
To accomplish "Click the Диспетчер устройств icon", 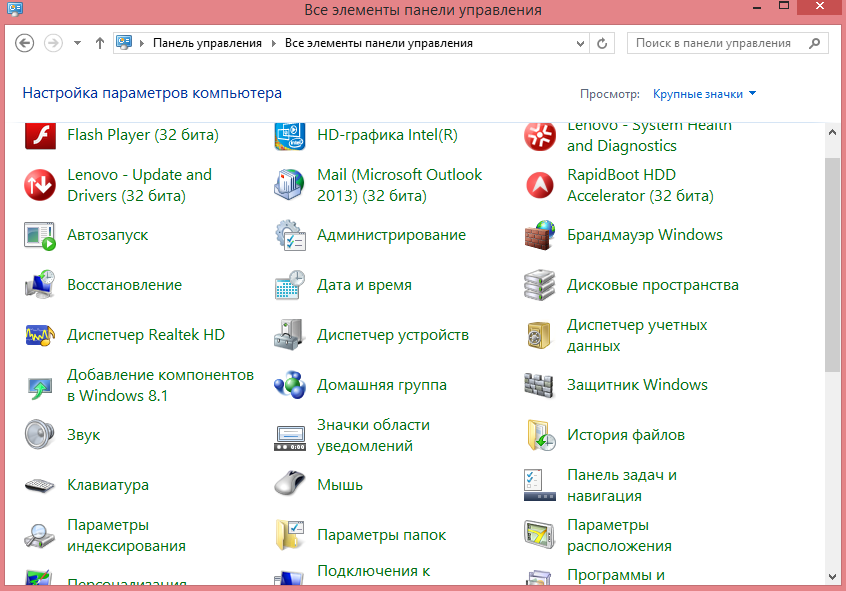I will [290, 335].
